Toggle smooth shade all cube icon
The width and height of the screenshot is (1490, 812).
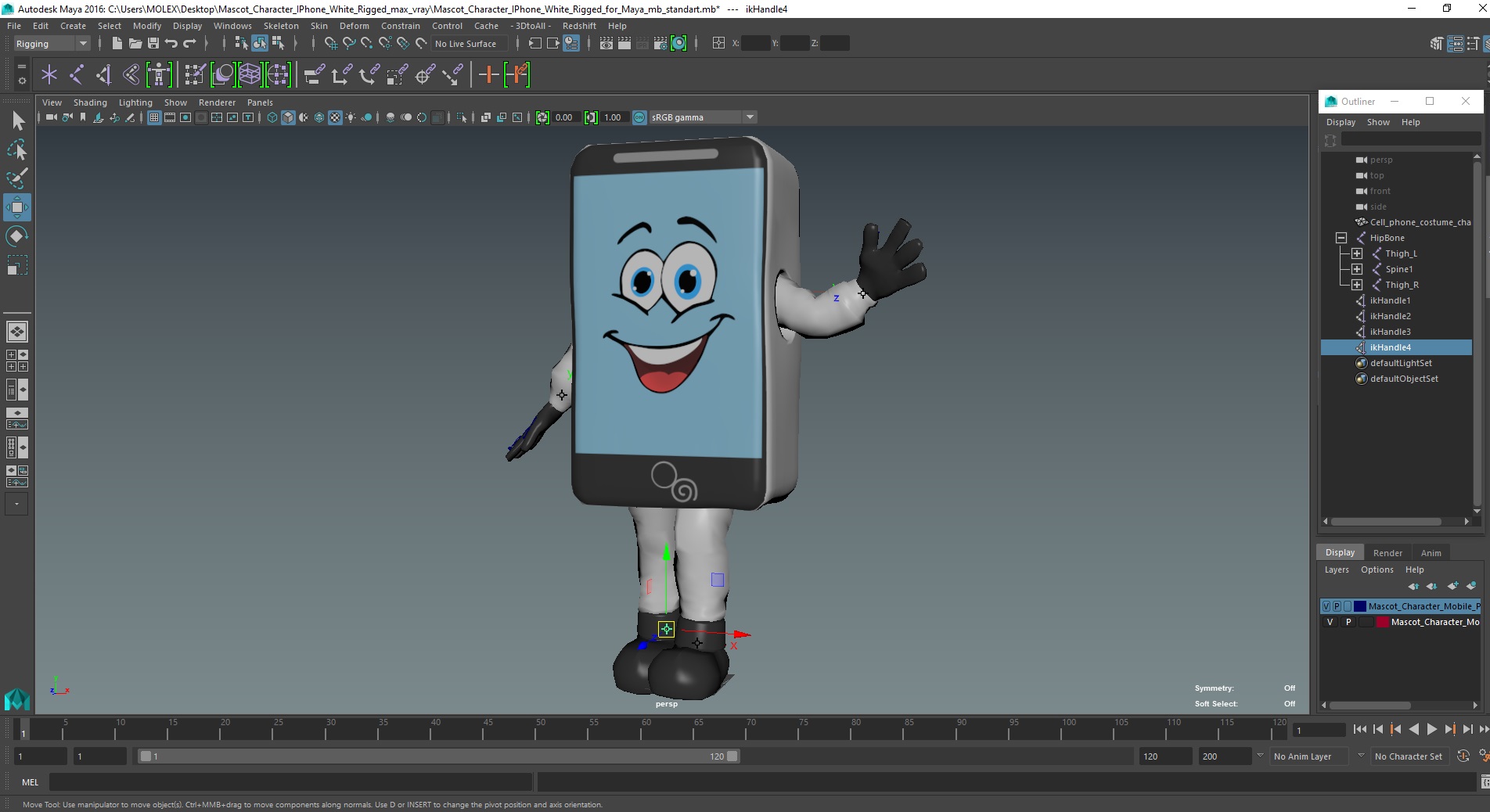(288, 117)
